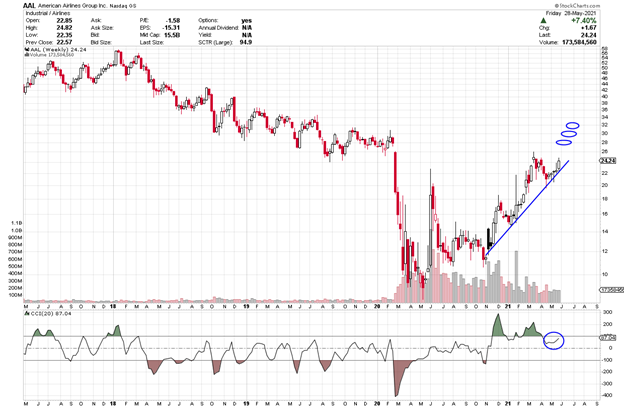Click the StockCharts.com copyright label
This screenshot has height=408, width=624.
click(x=578, y=6)
